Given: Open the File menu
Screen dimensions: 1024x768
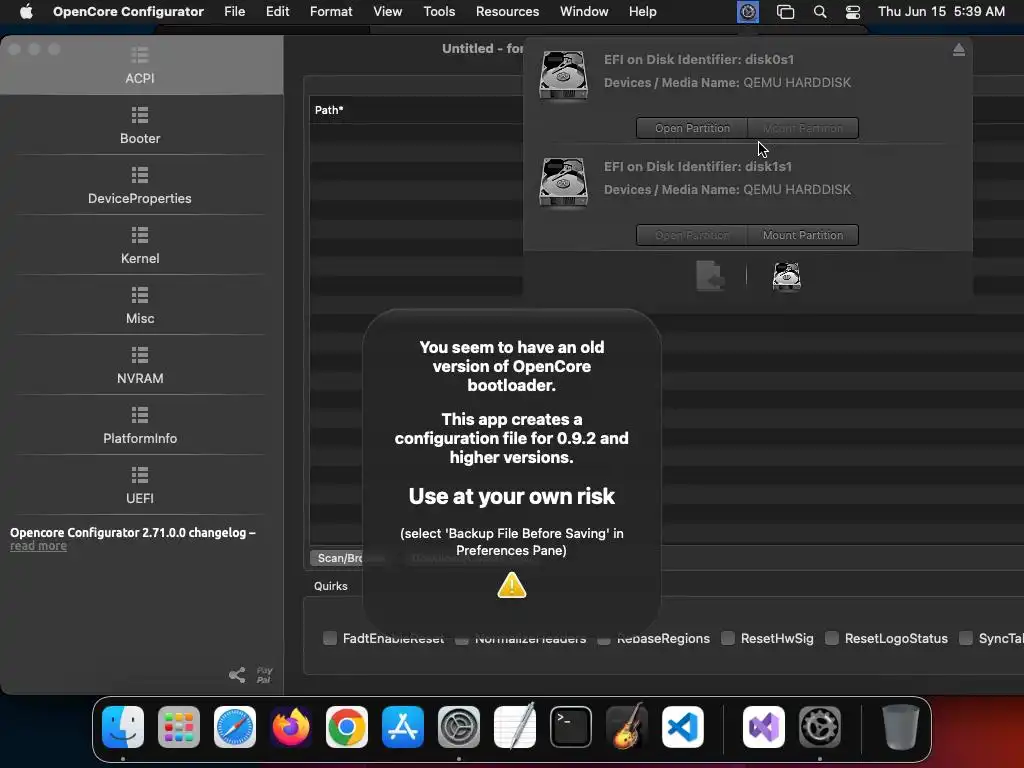Looking at the screenshot, I should pyautogui.click(x=234, y=12).
